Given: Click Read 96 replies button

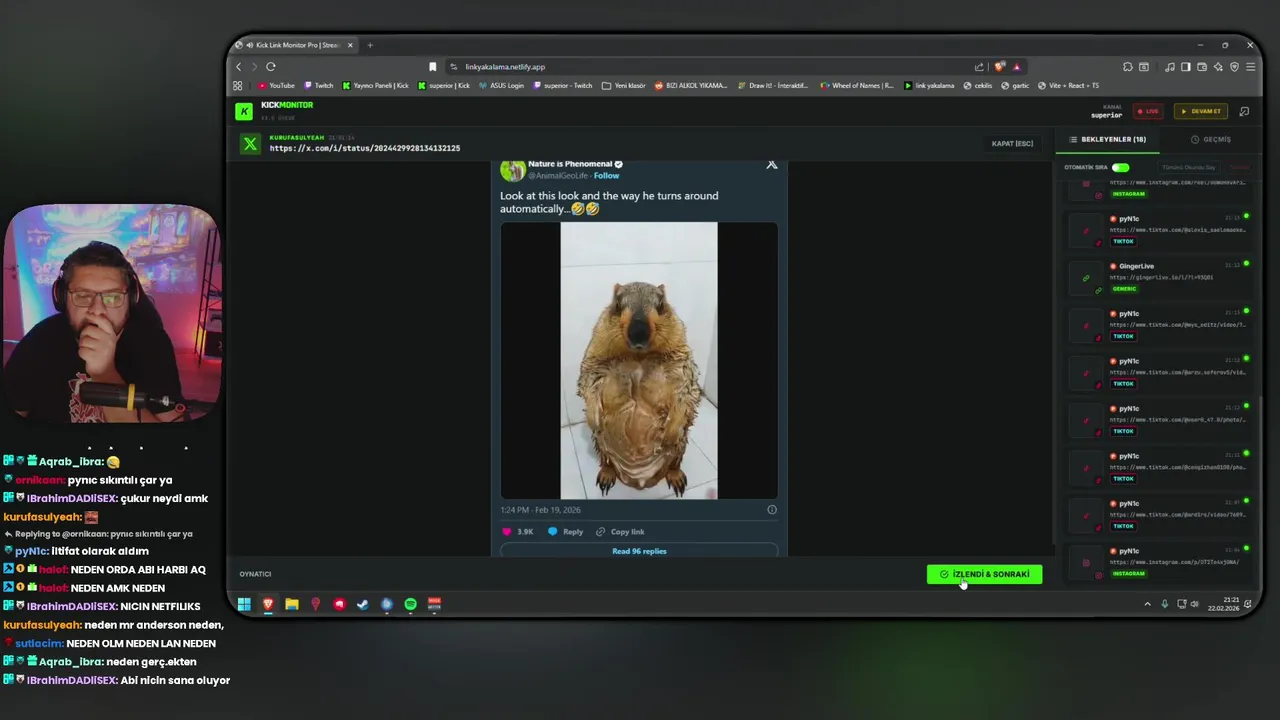Looking at the screenshot, I should (x=639, y=551).
